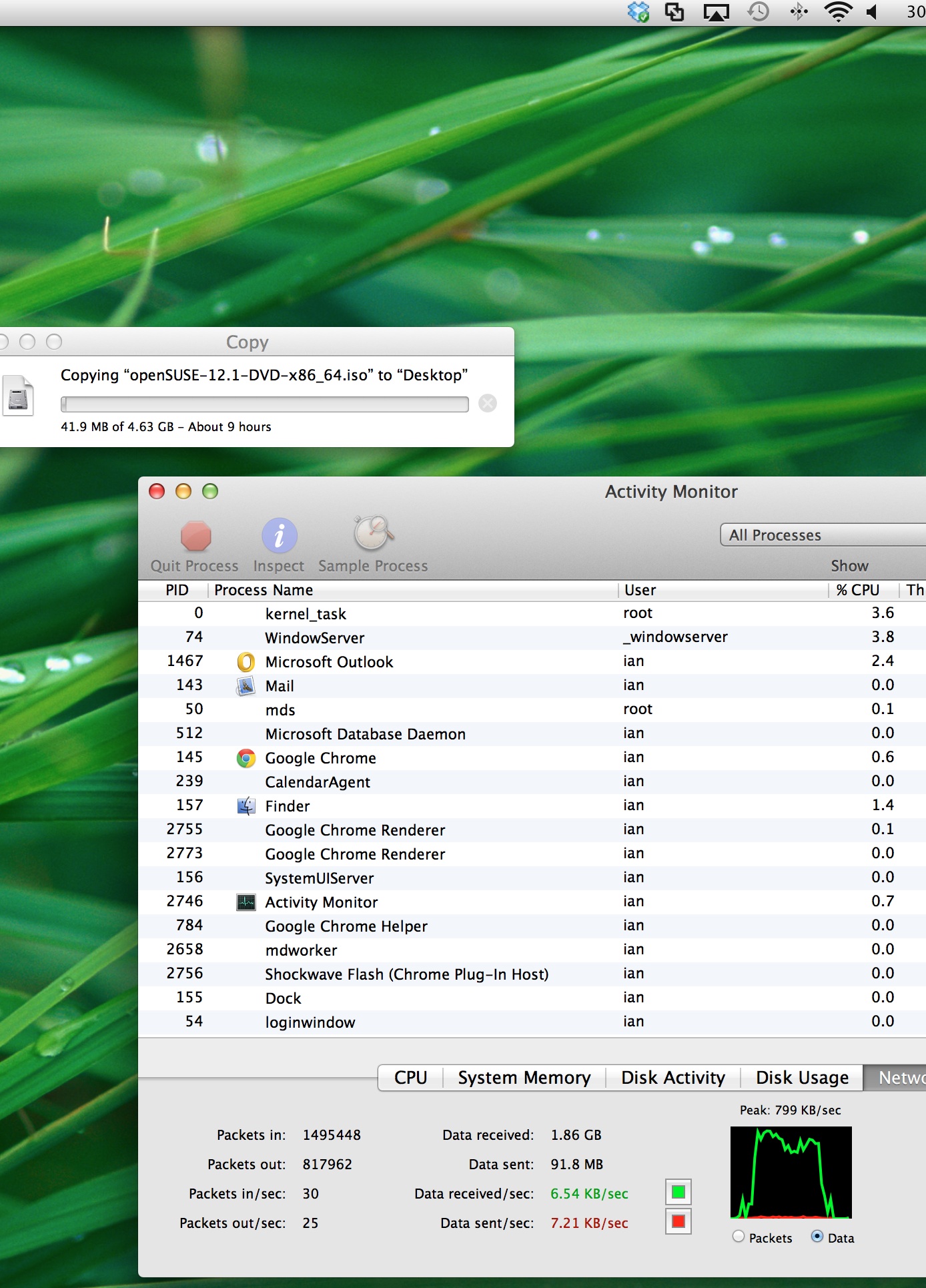Select Google Chrome Renderer with PID 2773

point(532,854)
